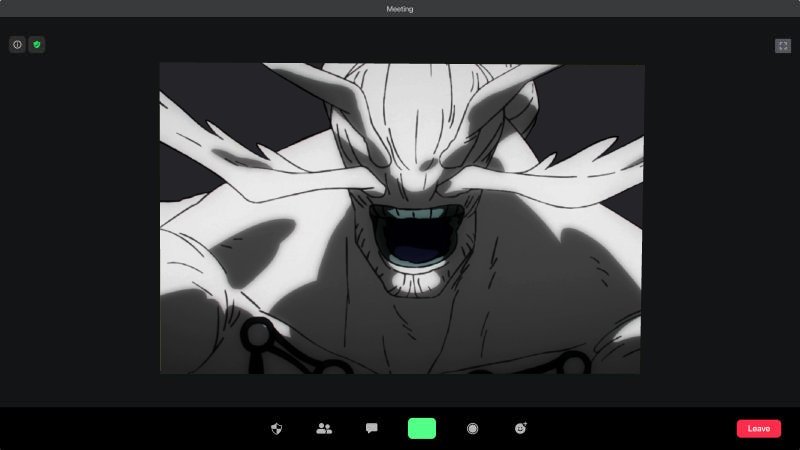
Task: Open the Chat panel
Action: click(371, 428)
